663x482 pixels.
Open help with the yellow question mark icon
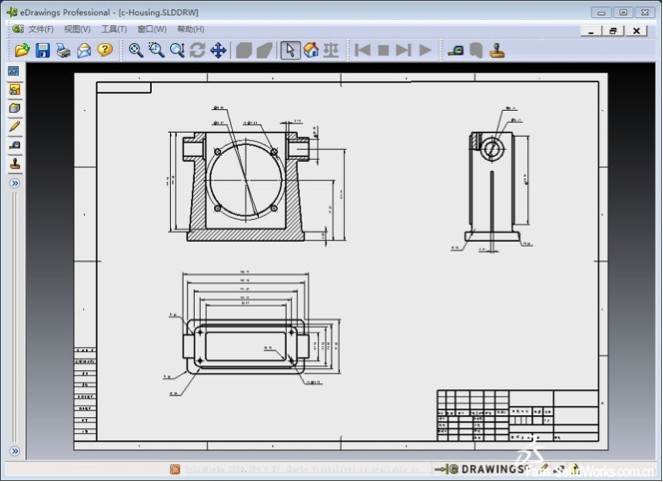coord(104,50)
